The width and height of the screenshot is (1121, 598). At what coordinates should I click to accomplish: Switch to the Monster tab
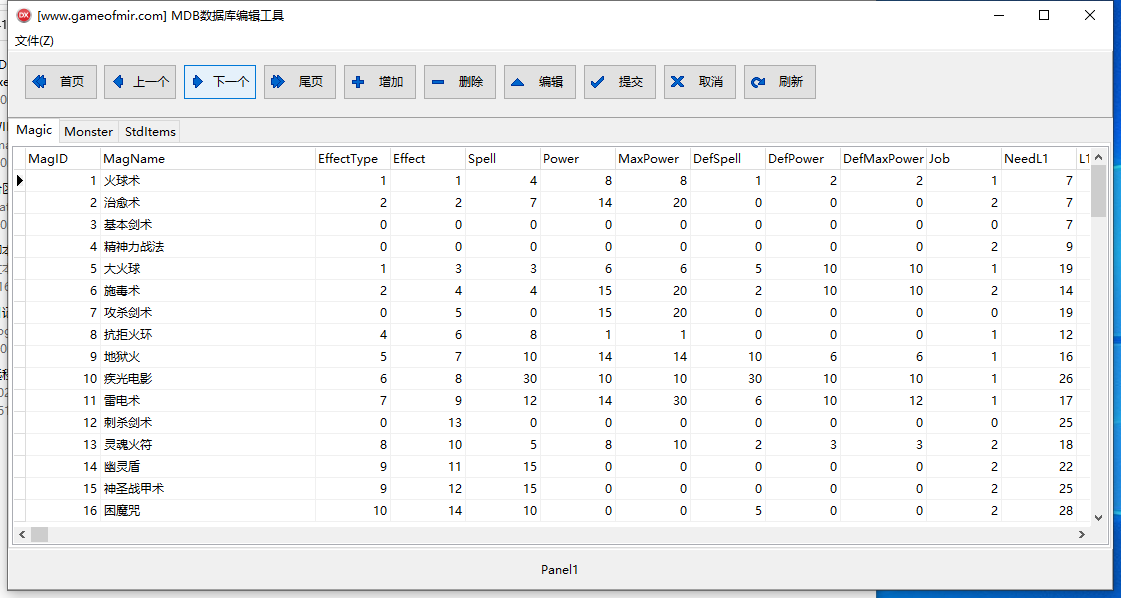89,132
